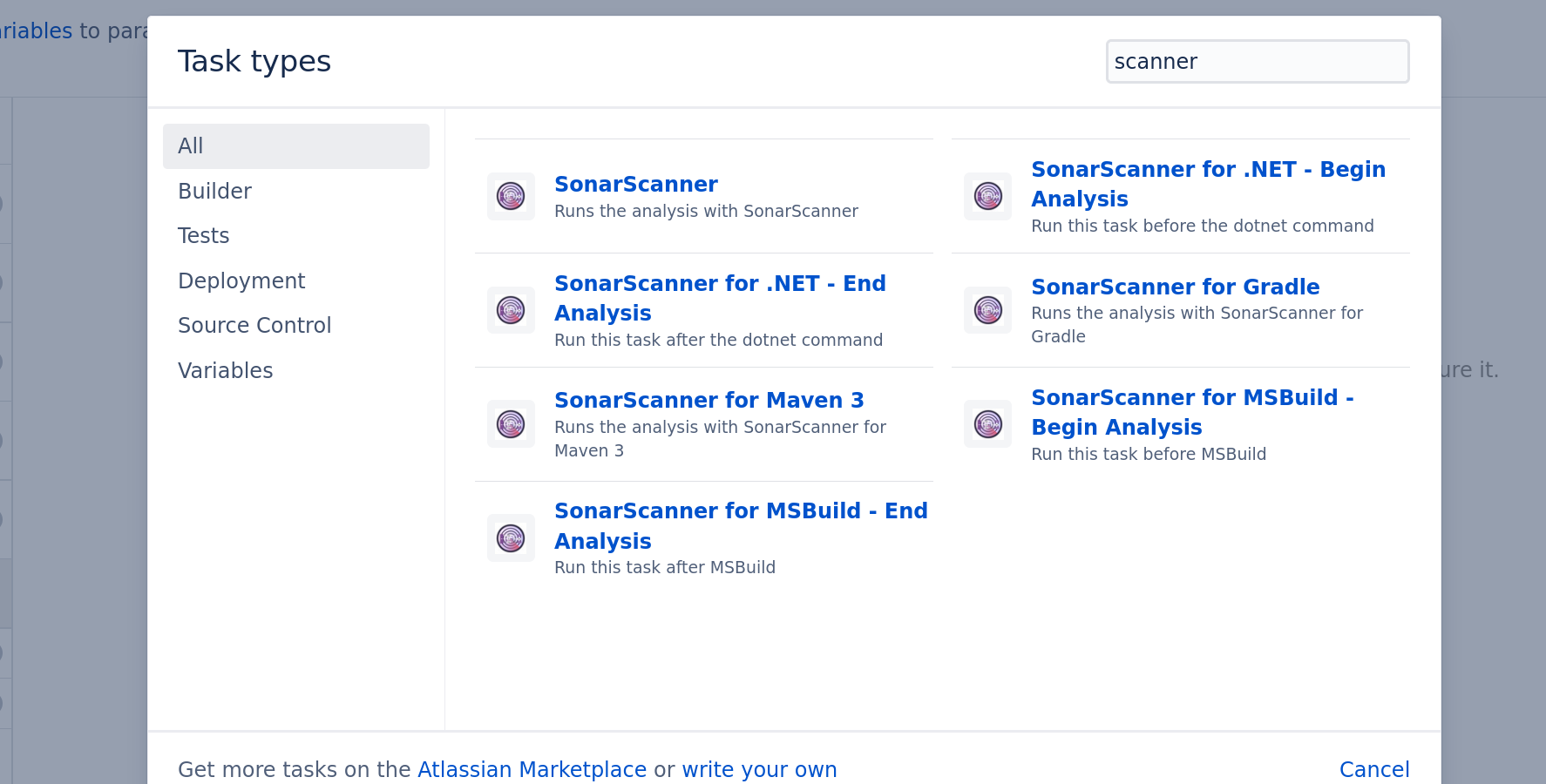The width and height of the screenshot is (1546, 784).
Task: Click the SonarScanner for MSBuild - End Analysis icon
Action: (x=511, y=537)
